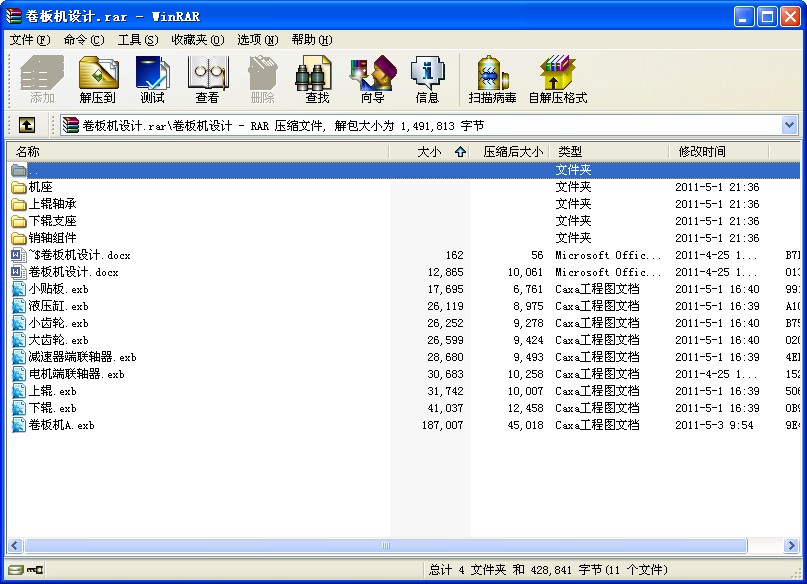Open the address bar path dropdown arrow
The height and width of the screenshot is (584, 807).
coord(790,125)
